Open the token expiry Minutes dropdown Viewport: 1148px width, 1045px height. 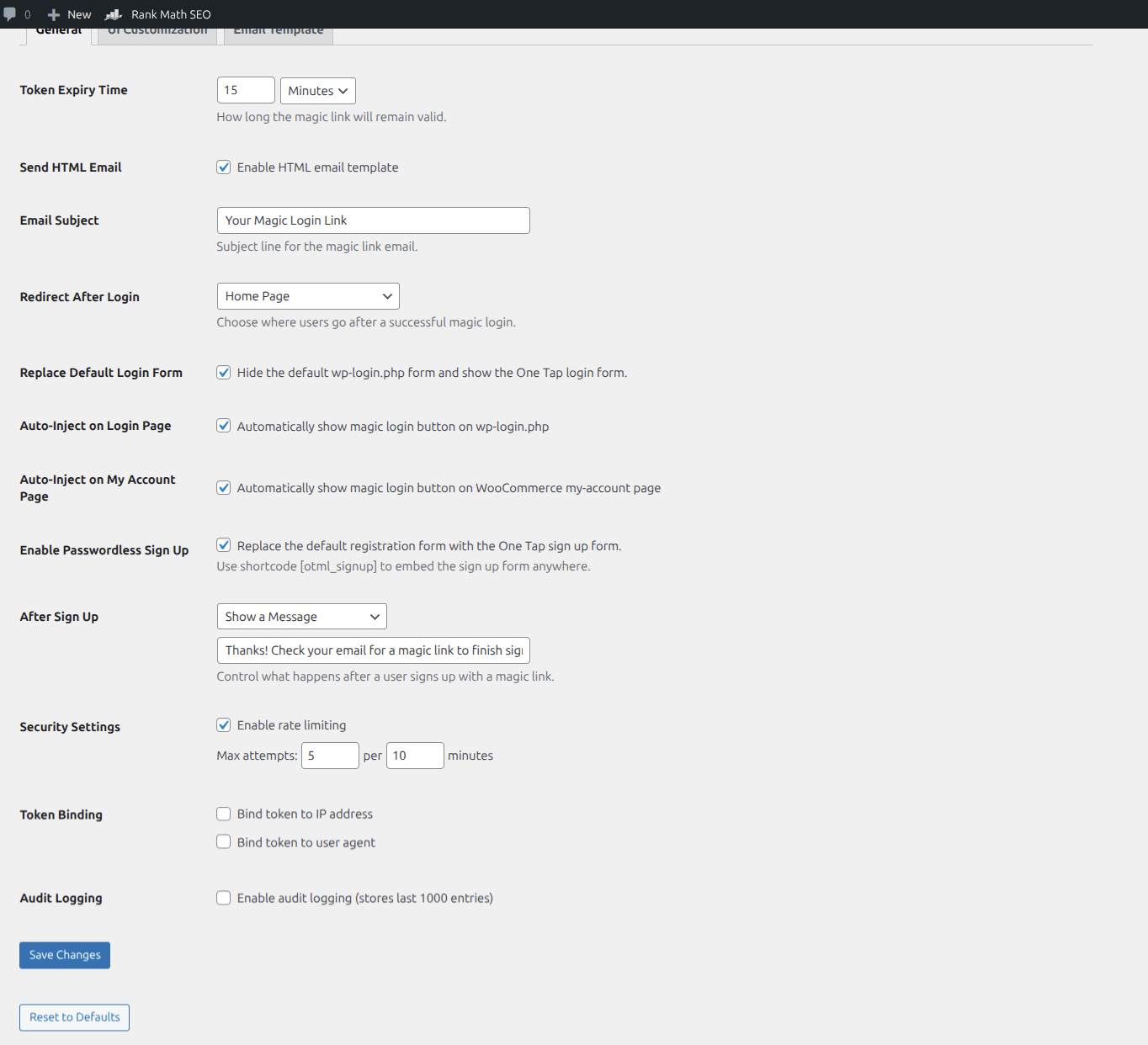click(x=317, y=90)
